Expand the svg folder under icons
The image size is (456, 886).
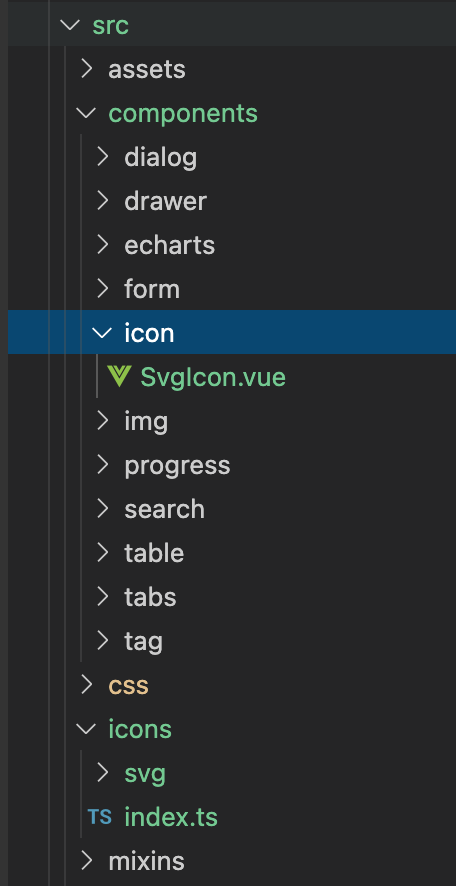(145, 772)
